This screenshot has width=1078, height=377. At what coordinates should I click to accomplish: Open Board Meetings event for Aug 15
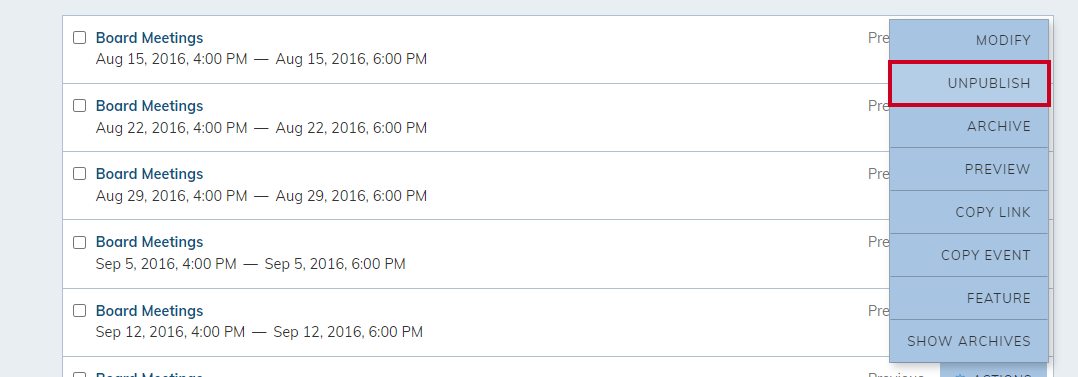(x=149, y=38)
